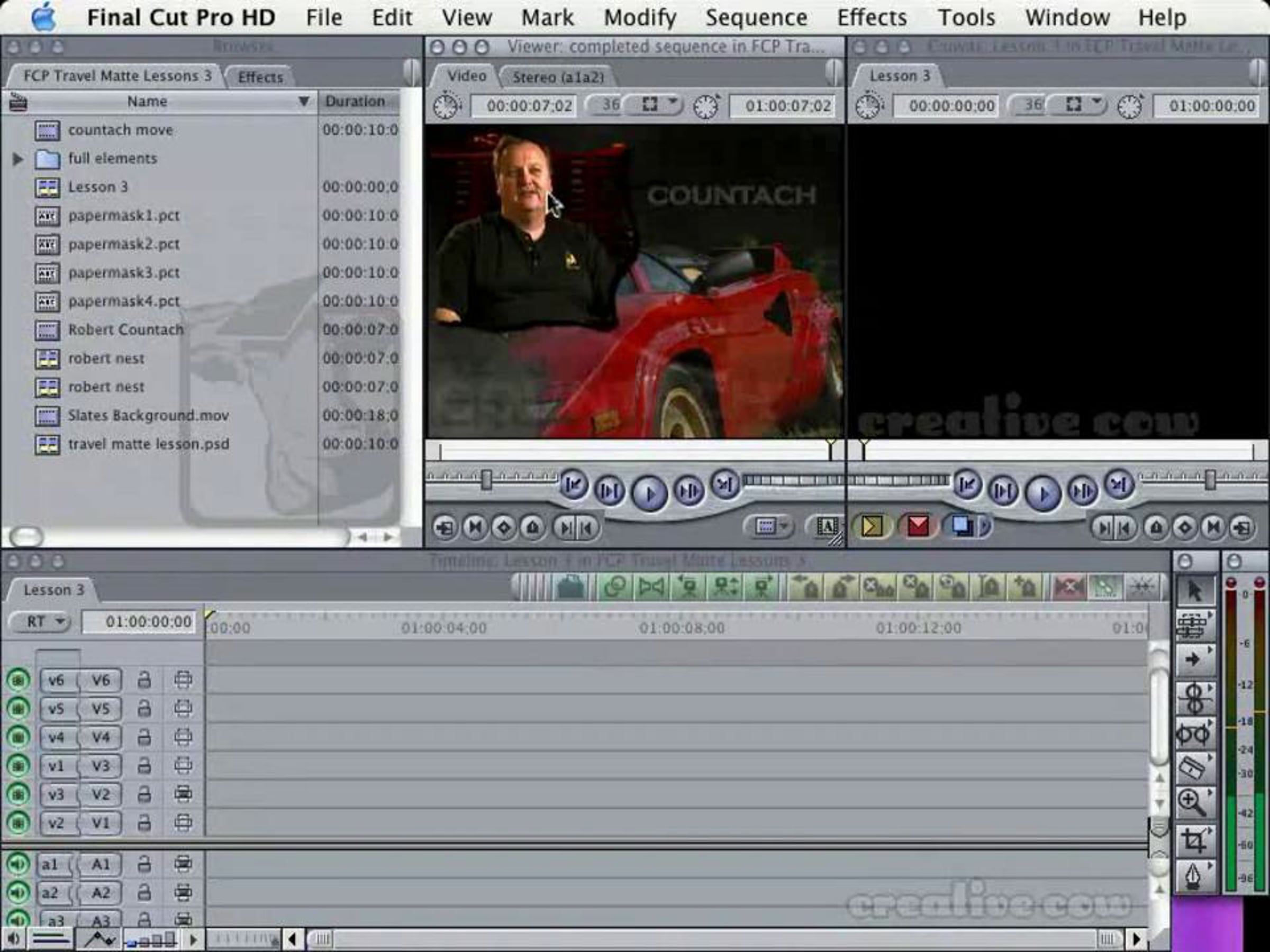Open the RT pop-up menu
The height and width of the screenshot is (952, 1270).
[40, 621]
